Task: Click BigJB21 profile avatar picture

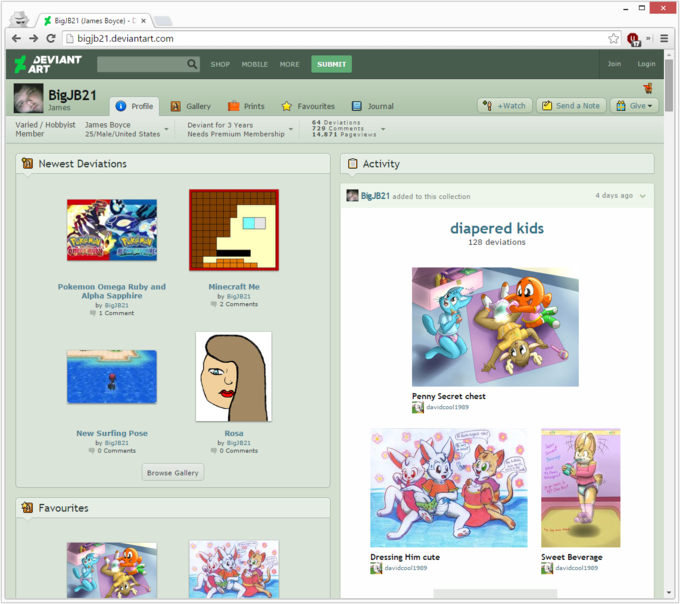Action: (28, 98)
